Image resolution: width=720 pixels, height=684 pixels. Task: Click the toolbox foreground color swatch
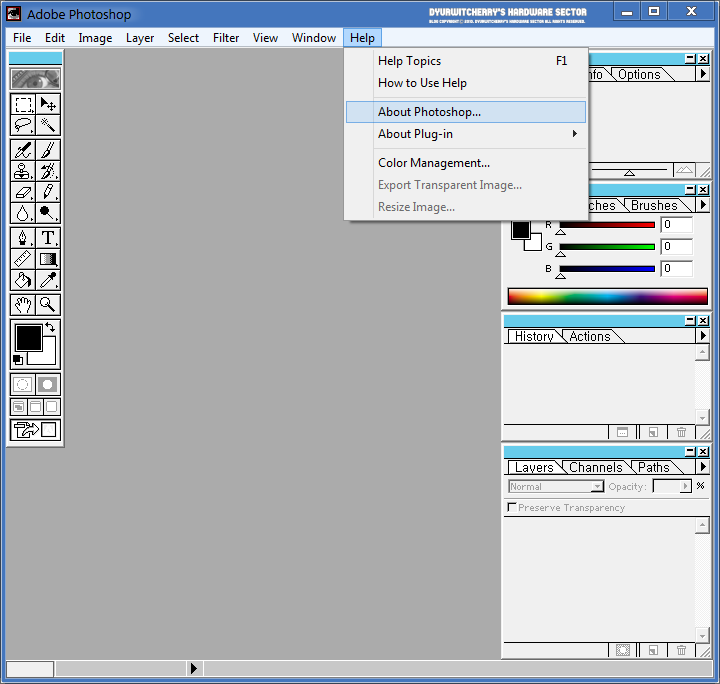[x=28, y=337]
